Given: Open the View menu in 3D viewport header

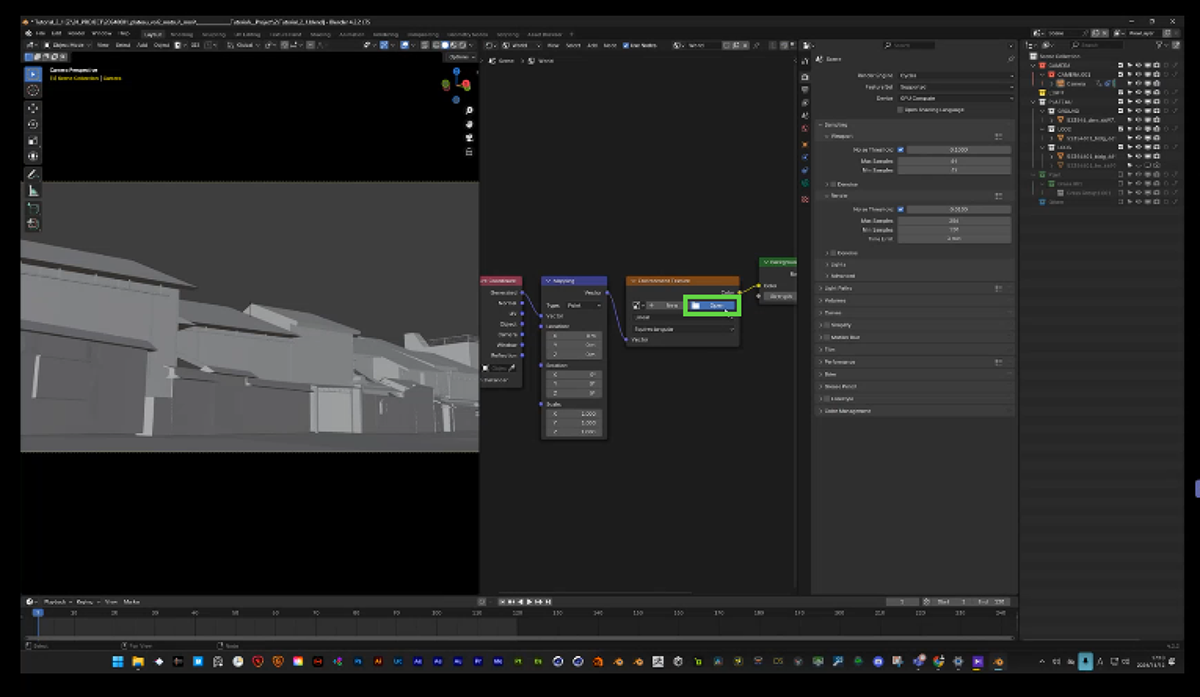Looking at the screenshot, I should 103,45.
